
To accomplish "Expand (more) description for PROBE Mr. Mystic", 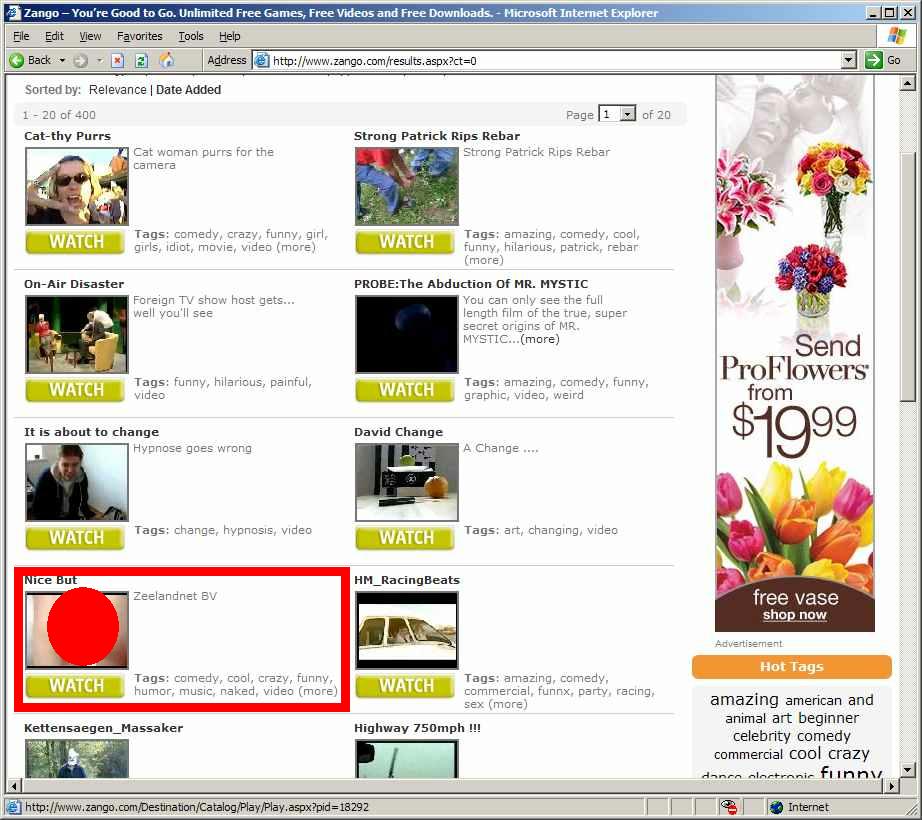I will (540, 339).
